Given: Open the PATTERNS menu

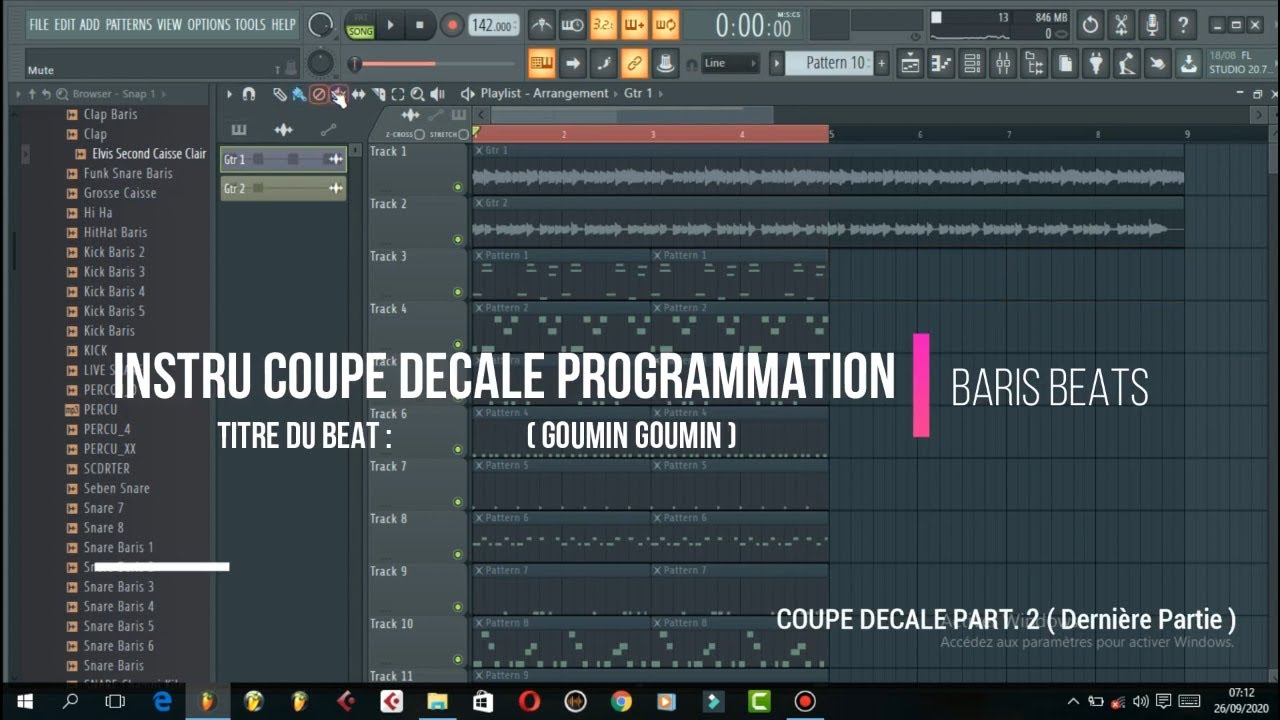Looking at the screenshot, I should pyautogui.click(x=129, y=24).
